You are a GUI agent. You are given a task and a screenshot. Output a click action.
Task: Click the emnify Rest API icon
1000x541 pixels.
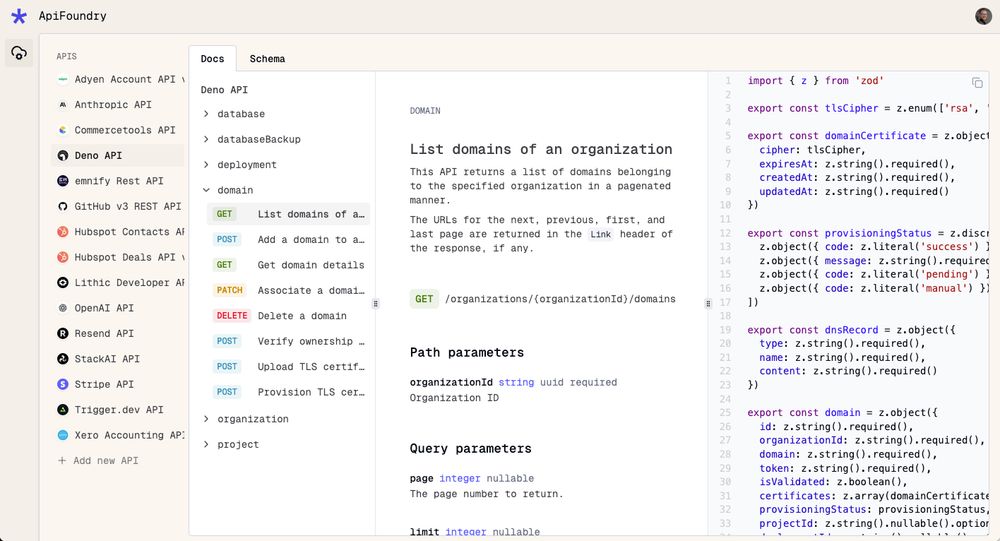[62, 181]
